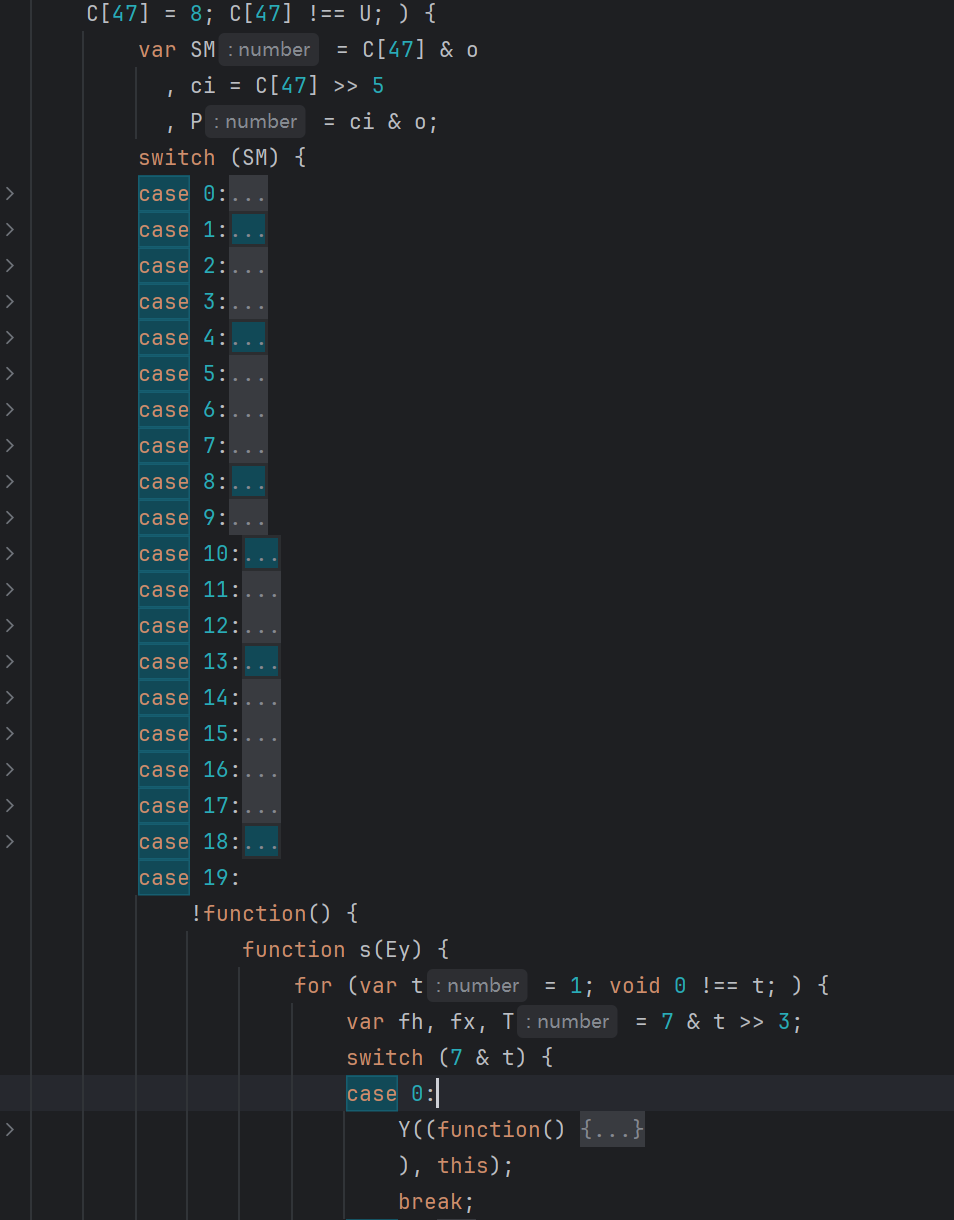Expand the folded case 2 gutter arrow
Viewport: 954px width, 1220px height.
tap(9, 266)
